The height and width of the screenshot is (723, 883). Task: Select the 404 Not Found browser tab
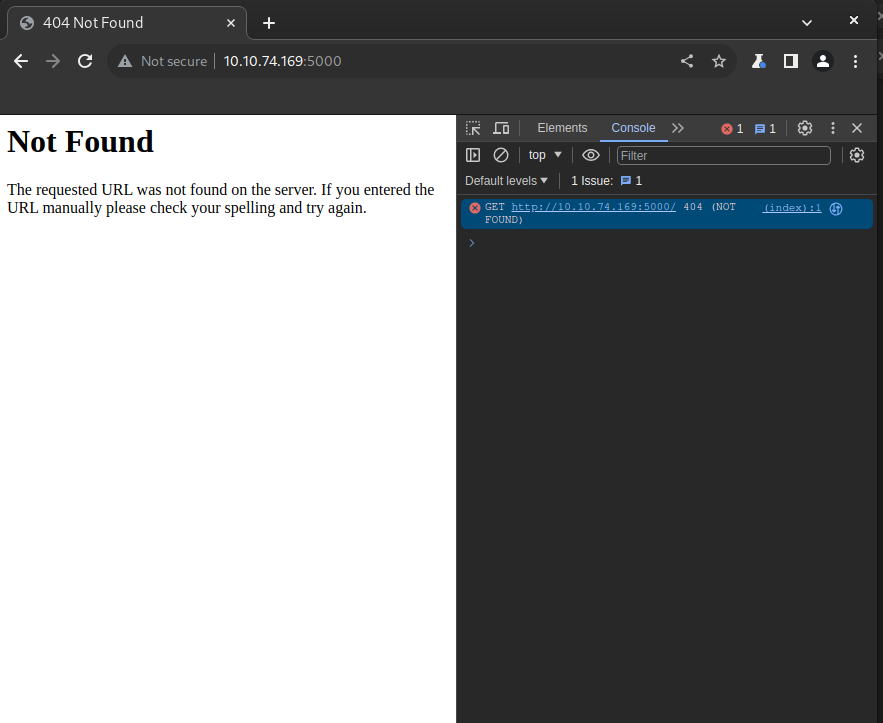127,23
